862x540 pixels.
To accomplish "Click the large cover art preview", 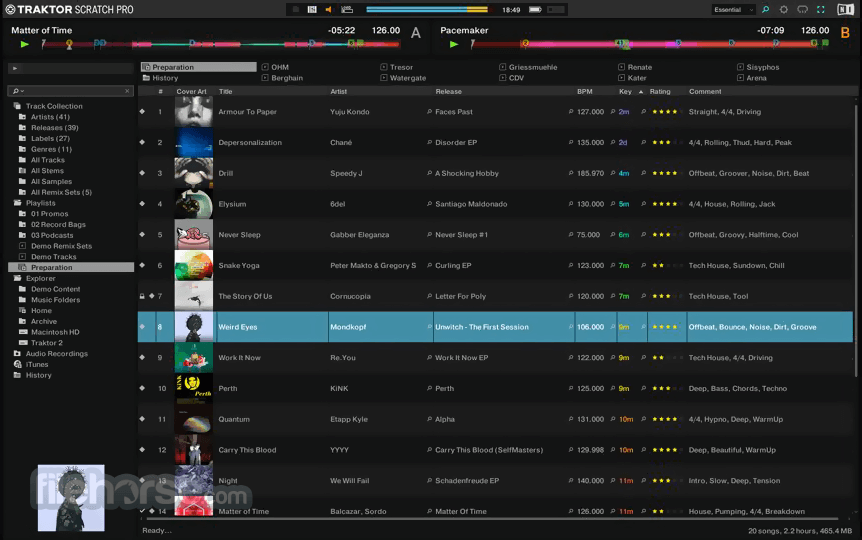I will coord(71,498).
